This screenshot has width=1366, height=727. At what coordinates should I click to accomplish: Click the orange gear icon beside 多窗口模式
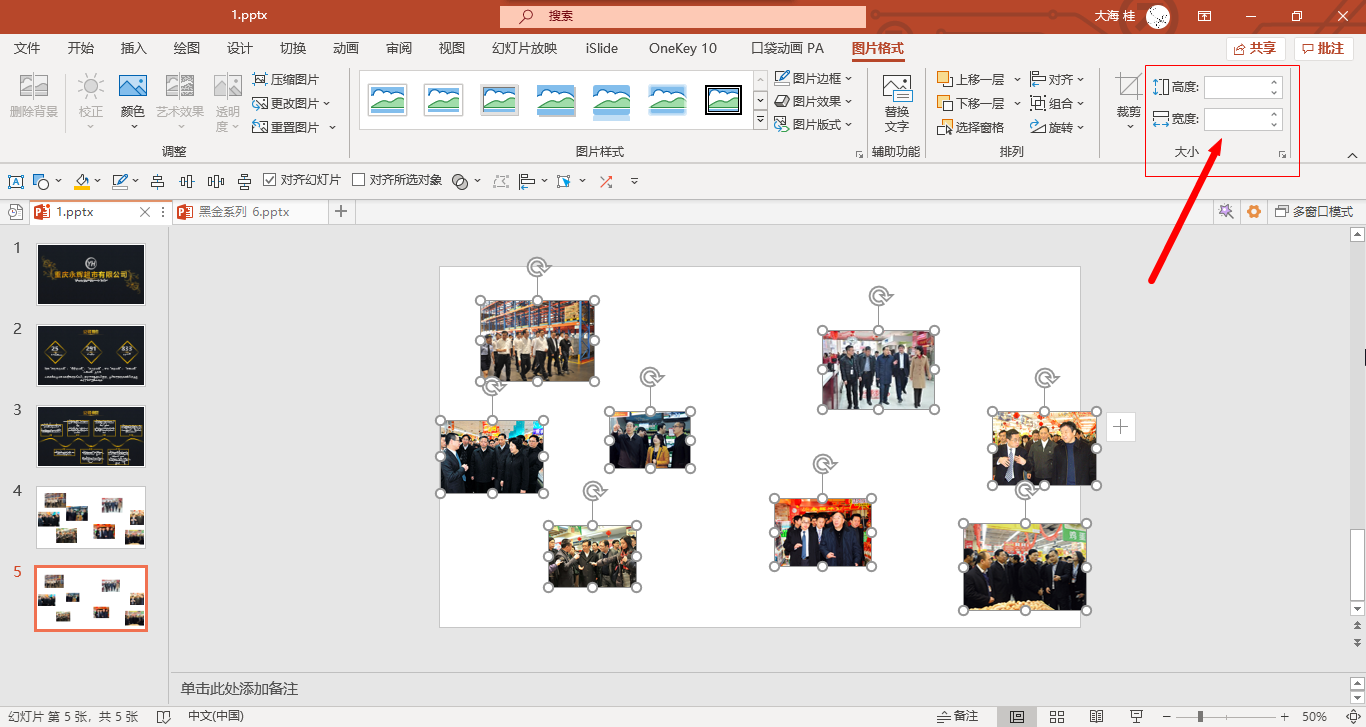(1254, 211)
